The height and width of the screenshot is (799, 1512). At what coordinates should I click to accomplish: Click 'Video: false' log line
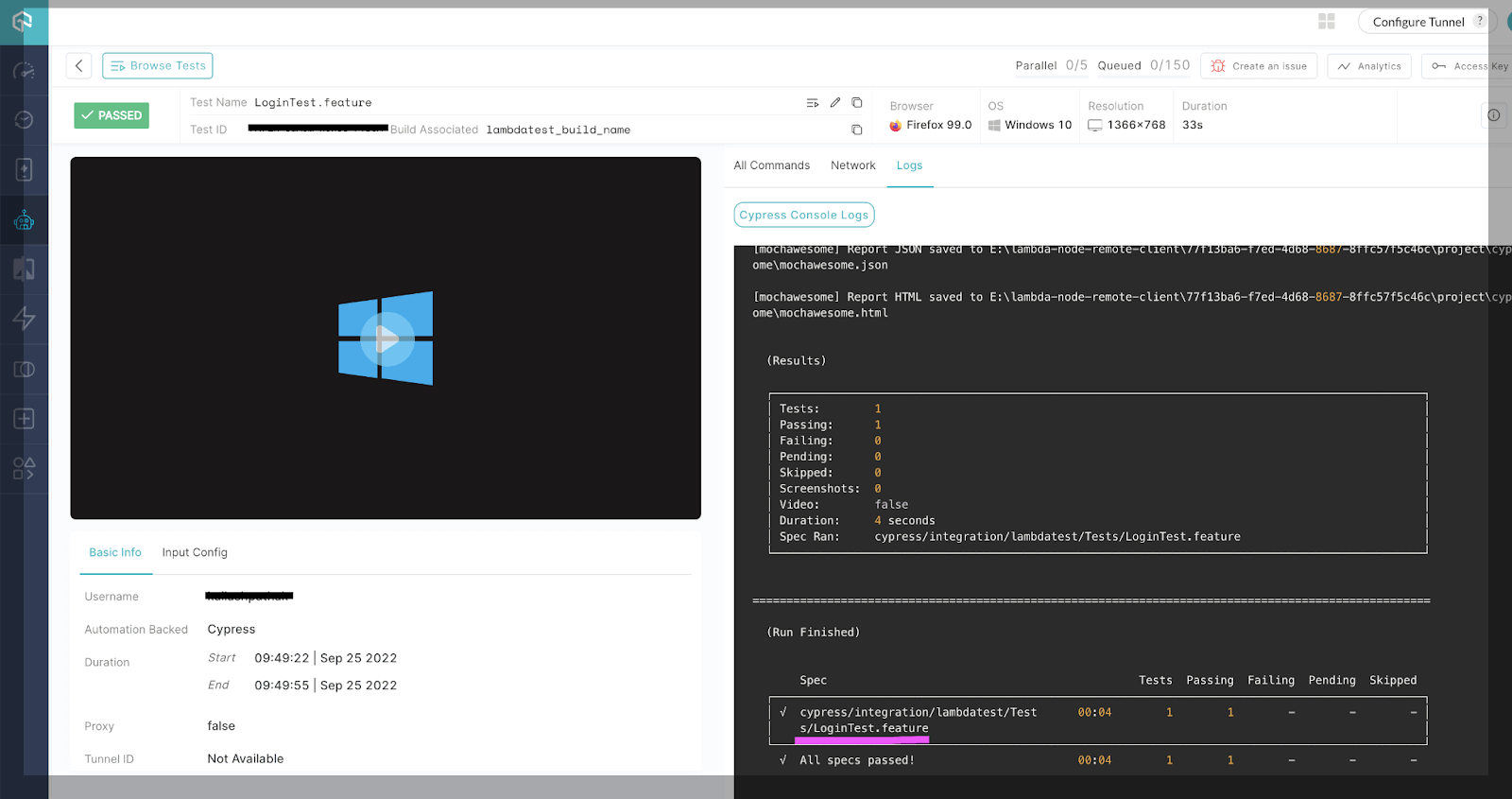[x=844, y=505]
